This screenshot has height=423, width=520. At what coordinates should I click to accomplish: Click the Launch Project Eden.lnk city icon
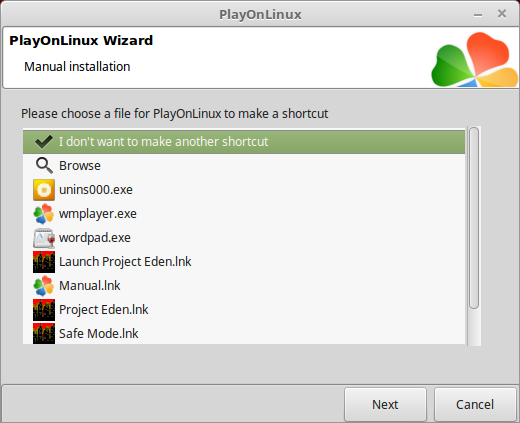click(x=44, y=262)
